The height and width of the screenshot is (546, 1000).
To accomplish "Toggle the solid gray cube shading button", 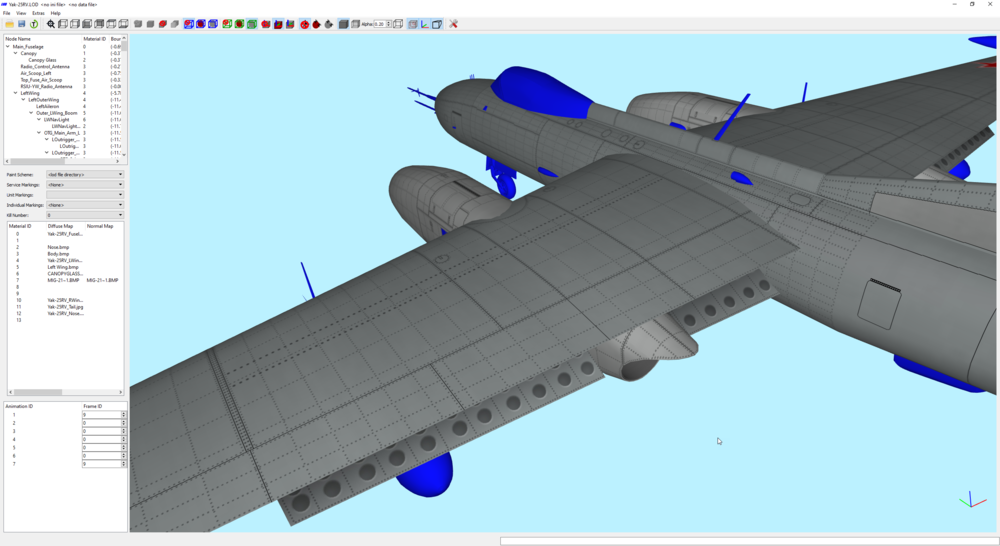I will [x=343, y=24].
